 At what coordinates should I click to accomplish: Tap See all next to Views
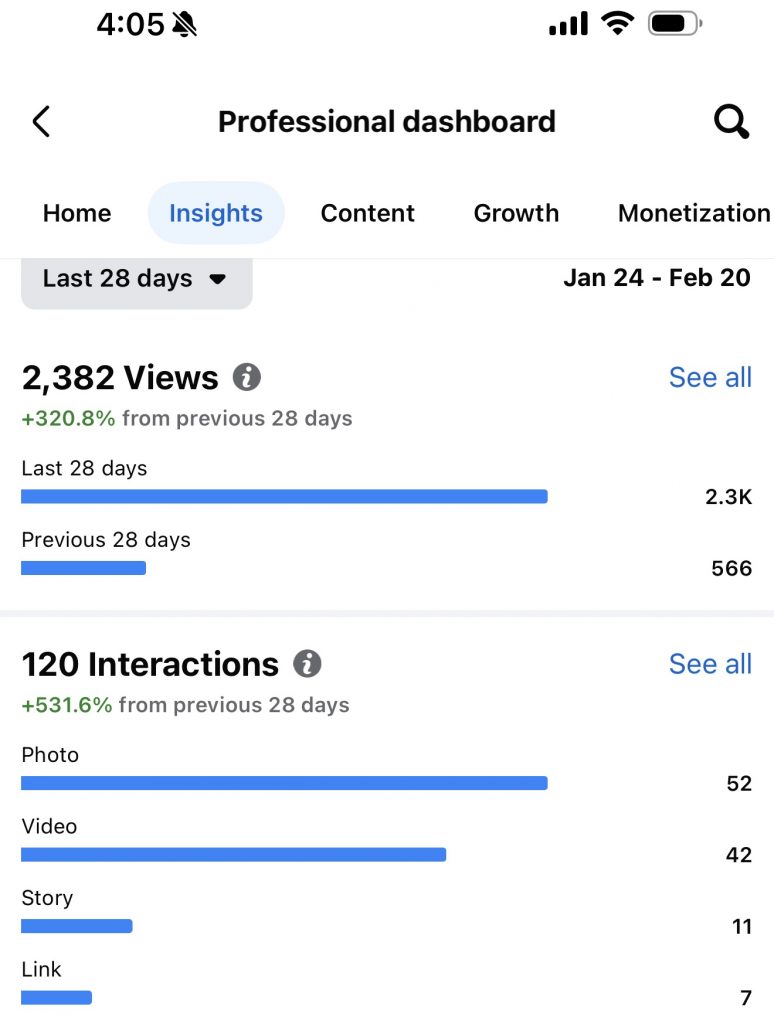coord(710,377)
